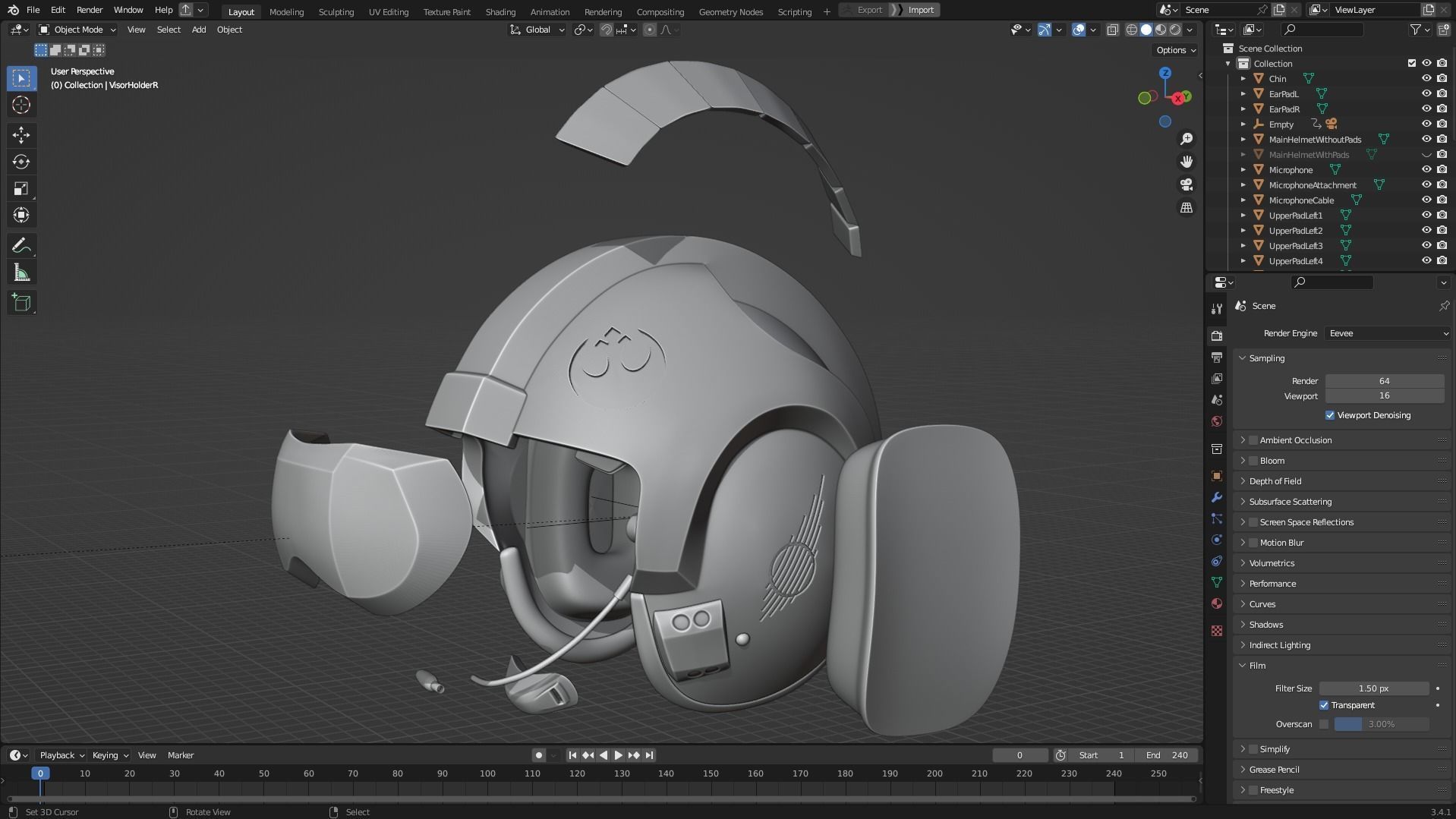Viewport: 1456px width, 819px height.
Task: Activate the Scale tool
Action: pos(21,188)
